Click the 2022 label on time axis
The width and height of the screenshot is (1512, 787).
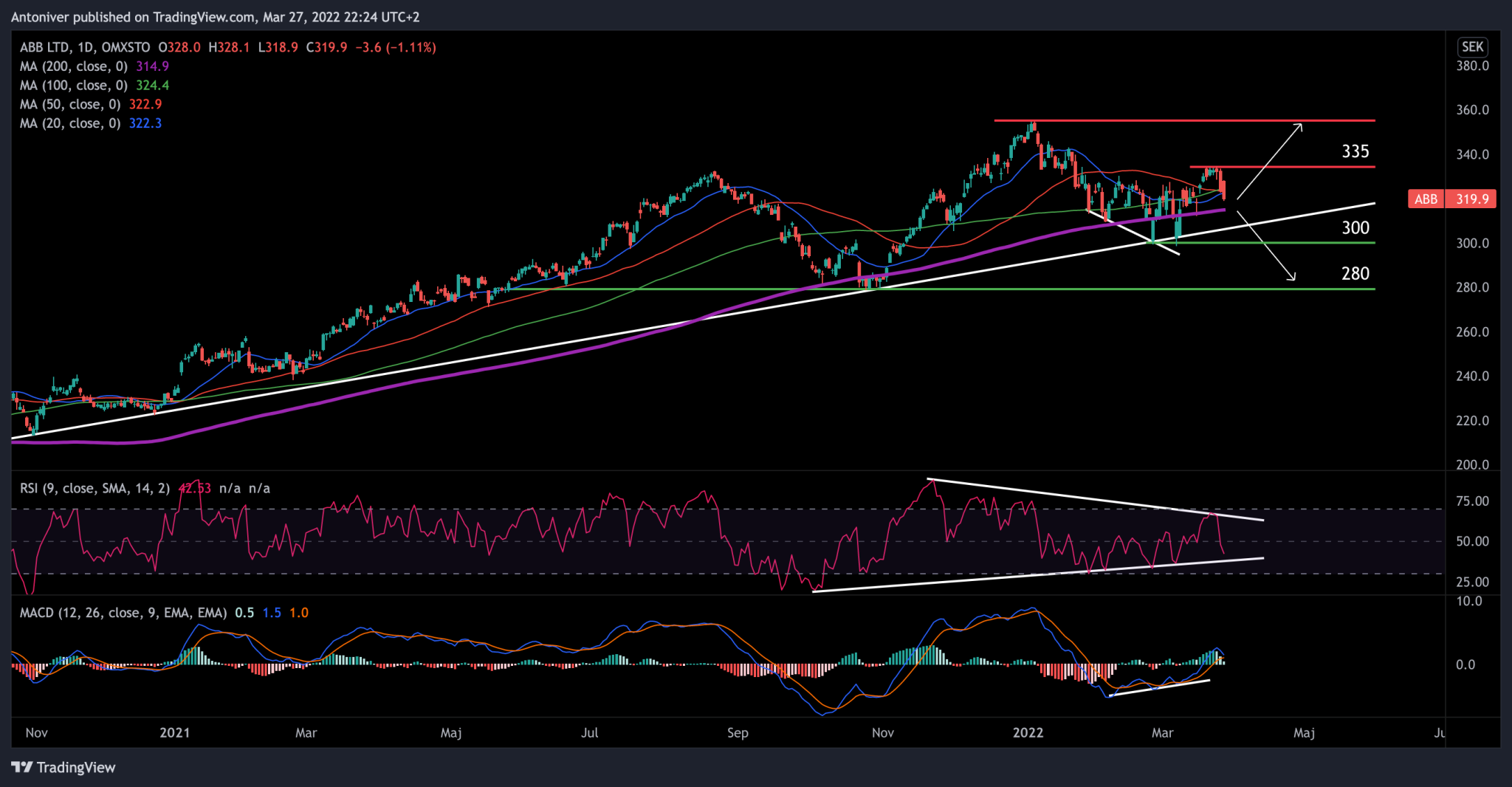pos(1028,733)
